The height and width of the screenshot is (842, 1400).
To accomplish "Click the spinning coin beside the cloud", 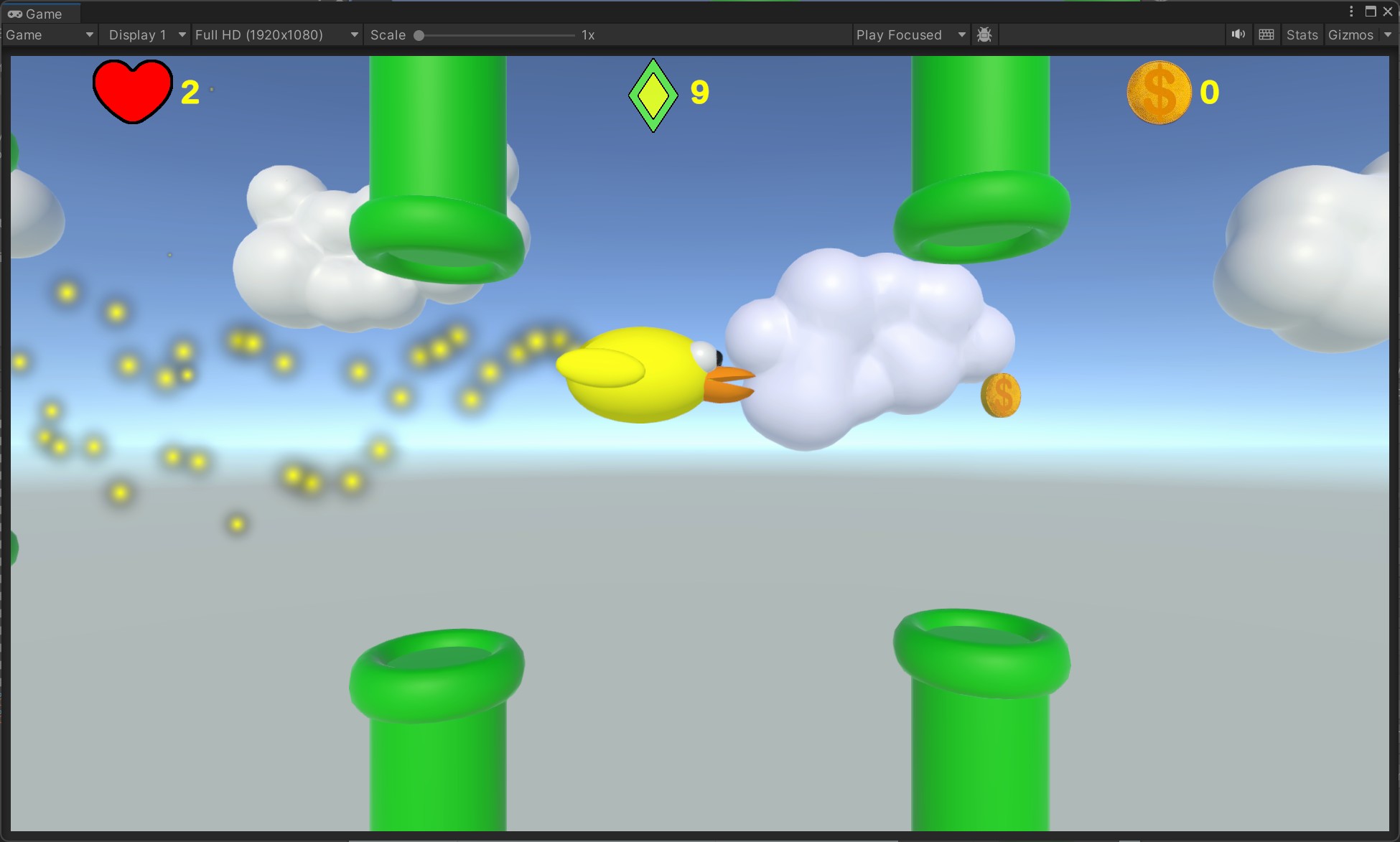I will 1000,395.
